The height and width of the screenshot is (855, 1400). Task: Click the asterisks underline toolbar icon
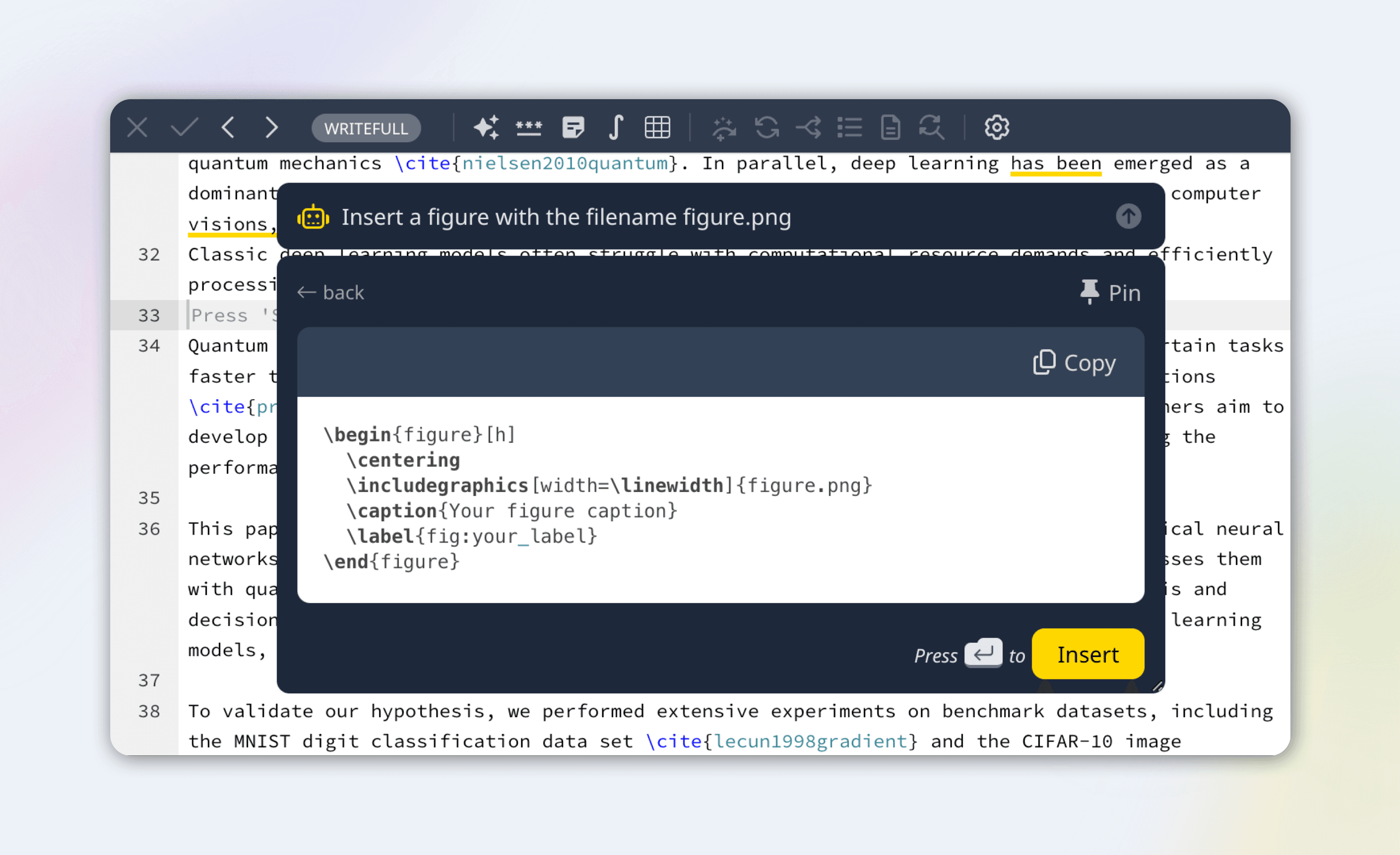pos(528,127)
